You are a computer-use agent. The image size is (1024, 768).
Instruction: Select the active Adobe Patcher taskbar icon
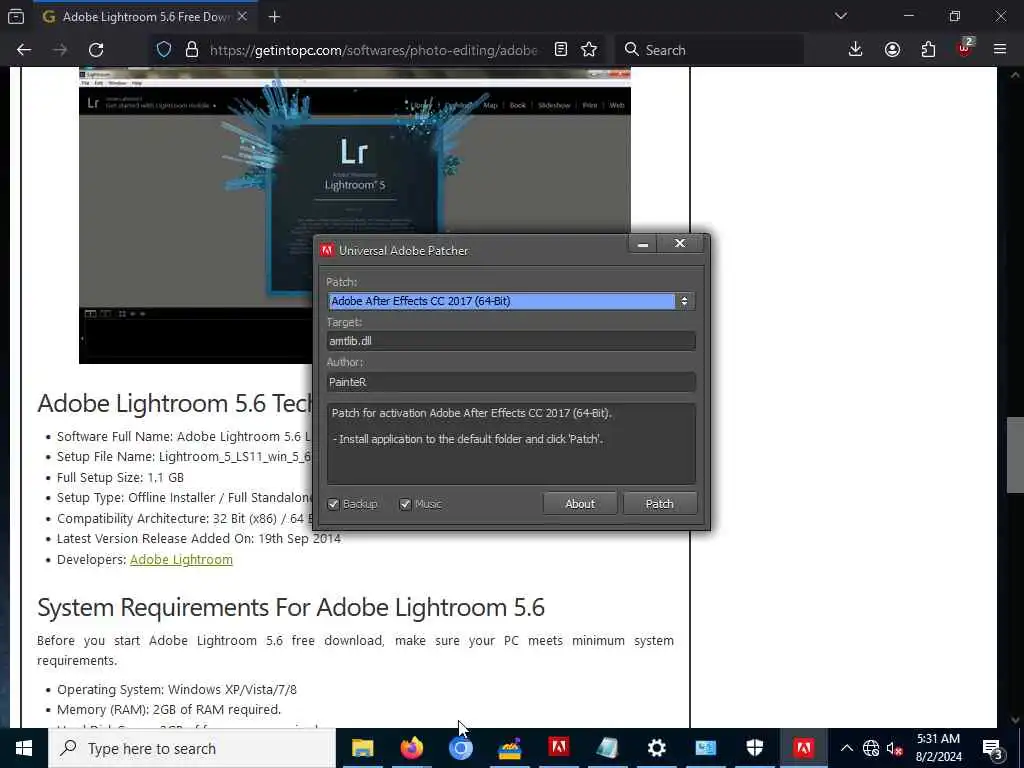tap(803, 748)
